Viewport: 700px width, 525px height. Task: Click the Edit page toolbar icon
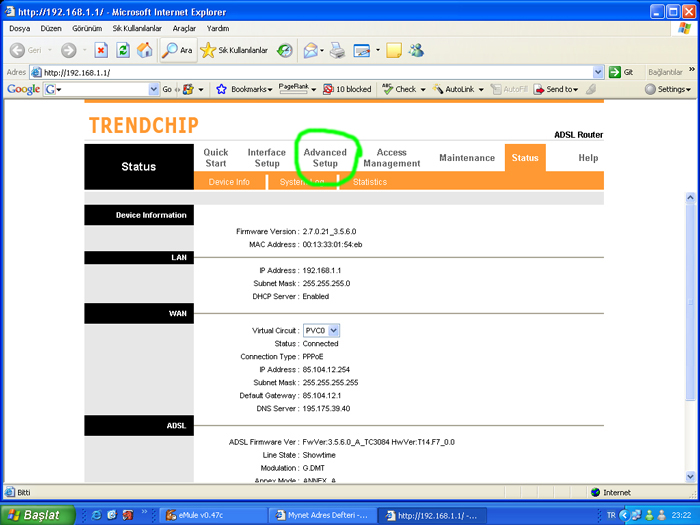pos(362,50)
